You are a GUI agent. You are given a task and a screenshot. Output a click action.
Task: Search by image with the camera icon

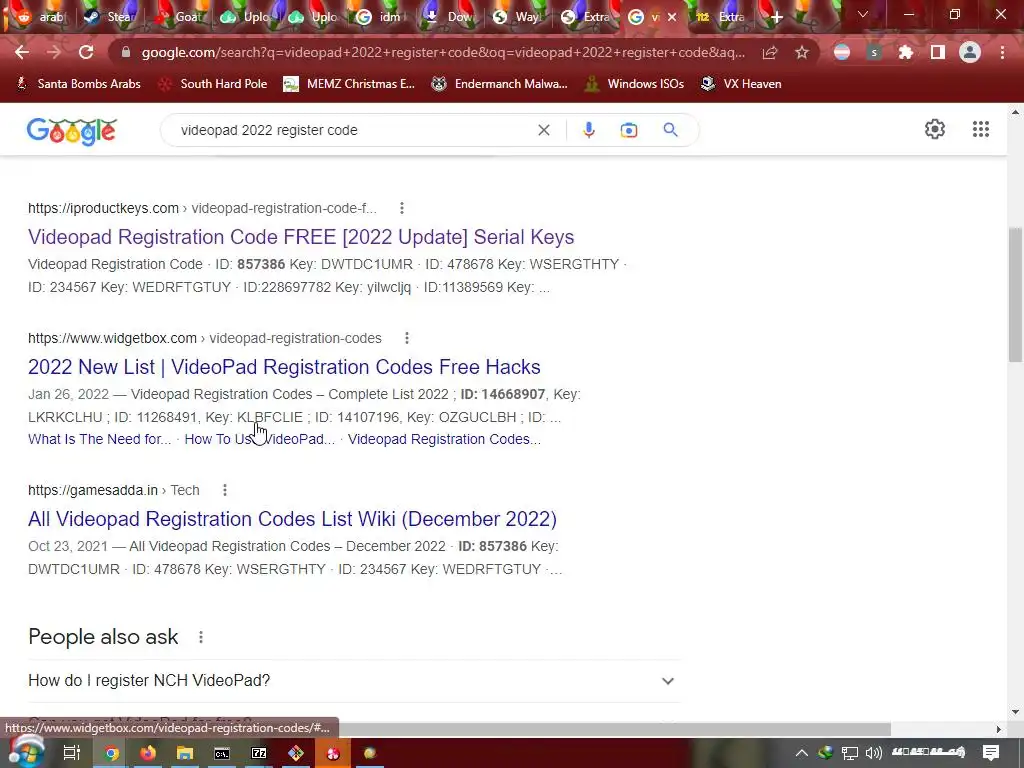[x=629, y=130]
